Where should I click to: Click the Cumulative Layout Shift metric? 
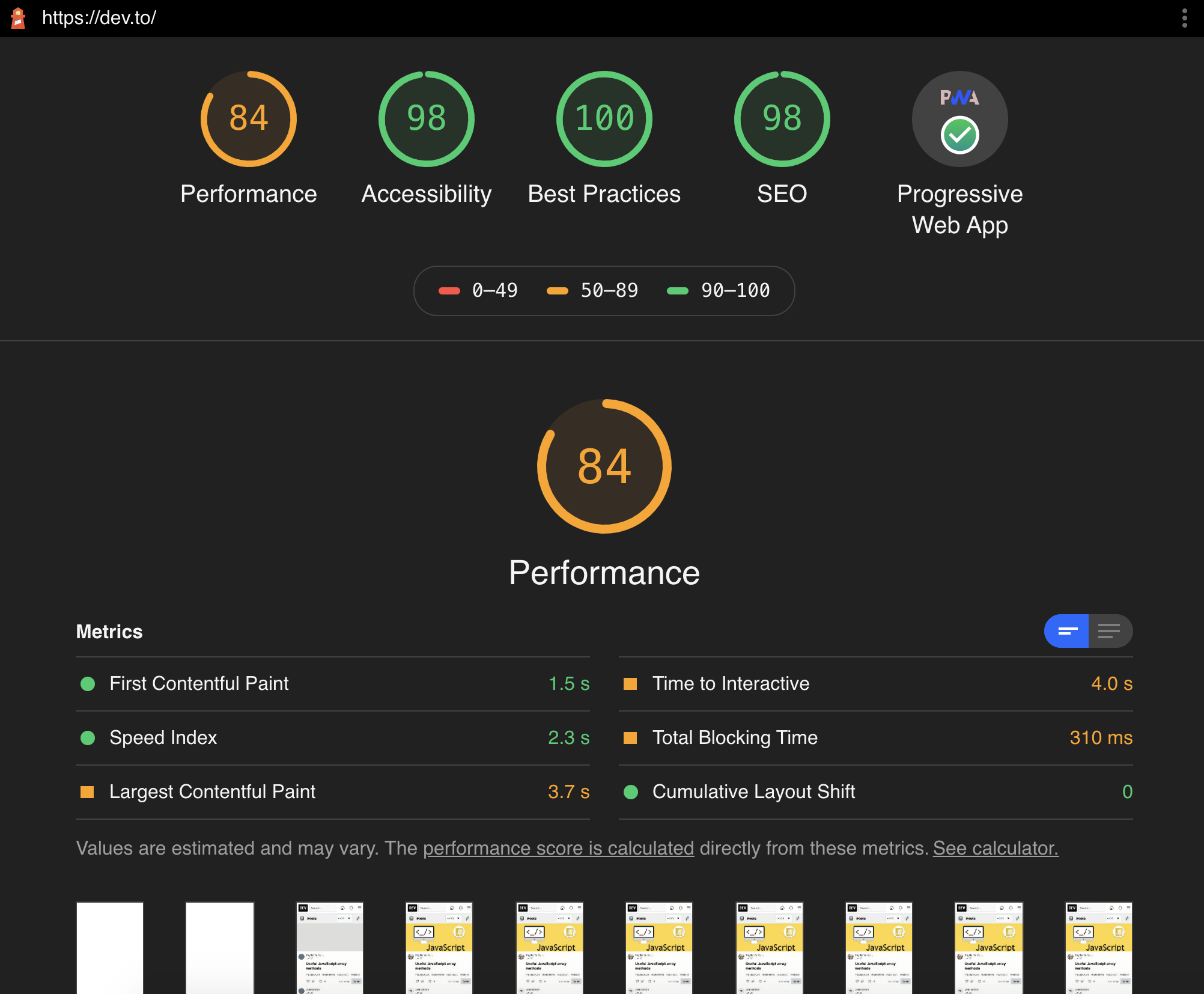(x=753, y=791)
